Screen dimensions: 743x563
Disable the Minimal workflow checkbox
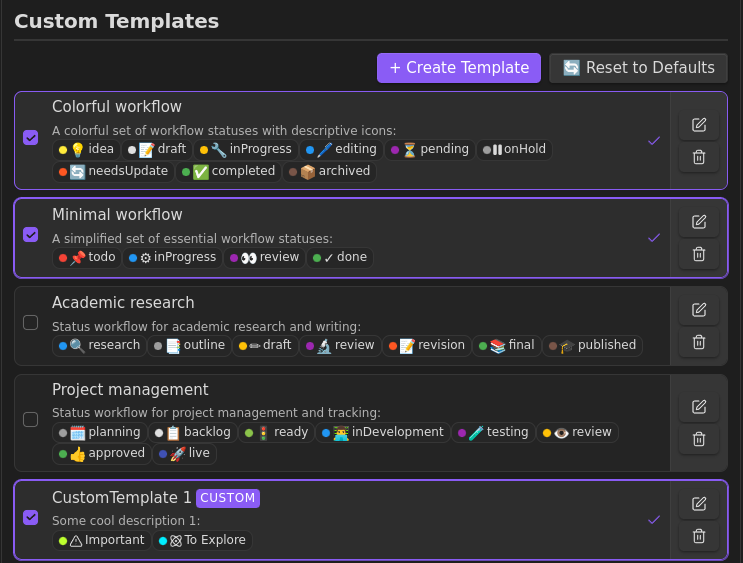pyautogui.click(x=31, y=235)
